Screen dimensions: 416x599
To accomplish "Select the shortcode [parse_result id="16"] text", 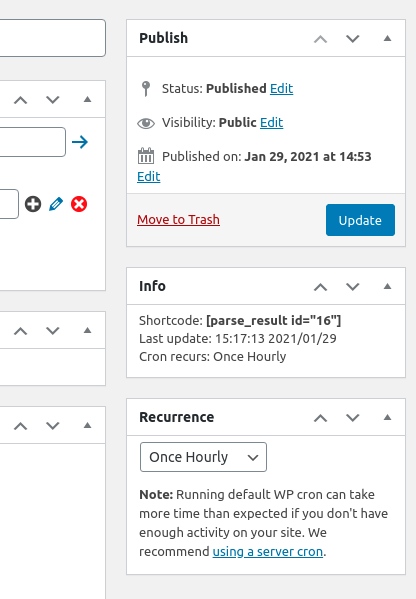I will 274,321.
